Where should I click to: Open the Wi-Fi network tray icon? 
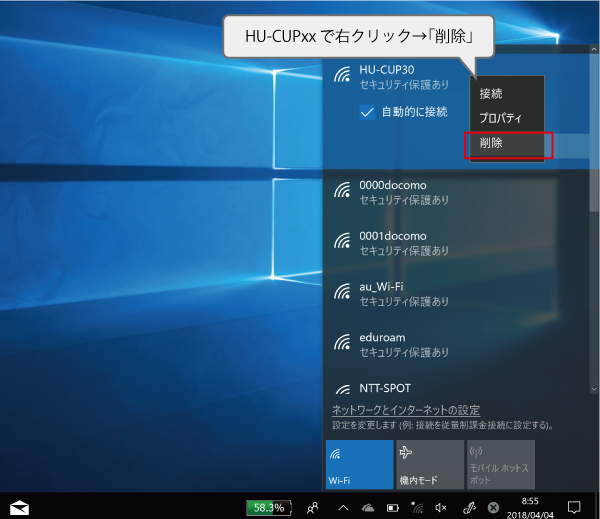pos(417,507)
